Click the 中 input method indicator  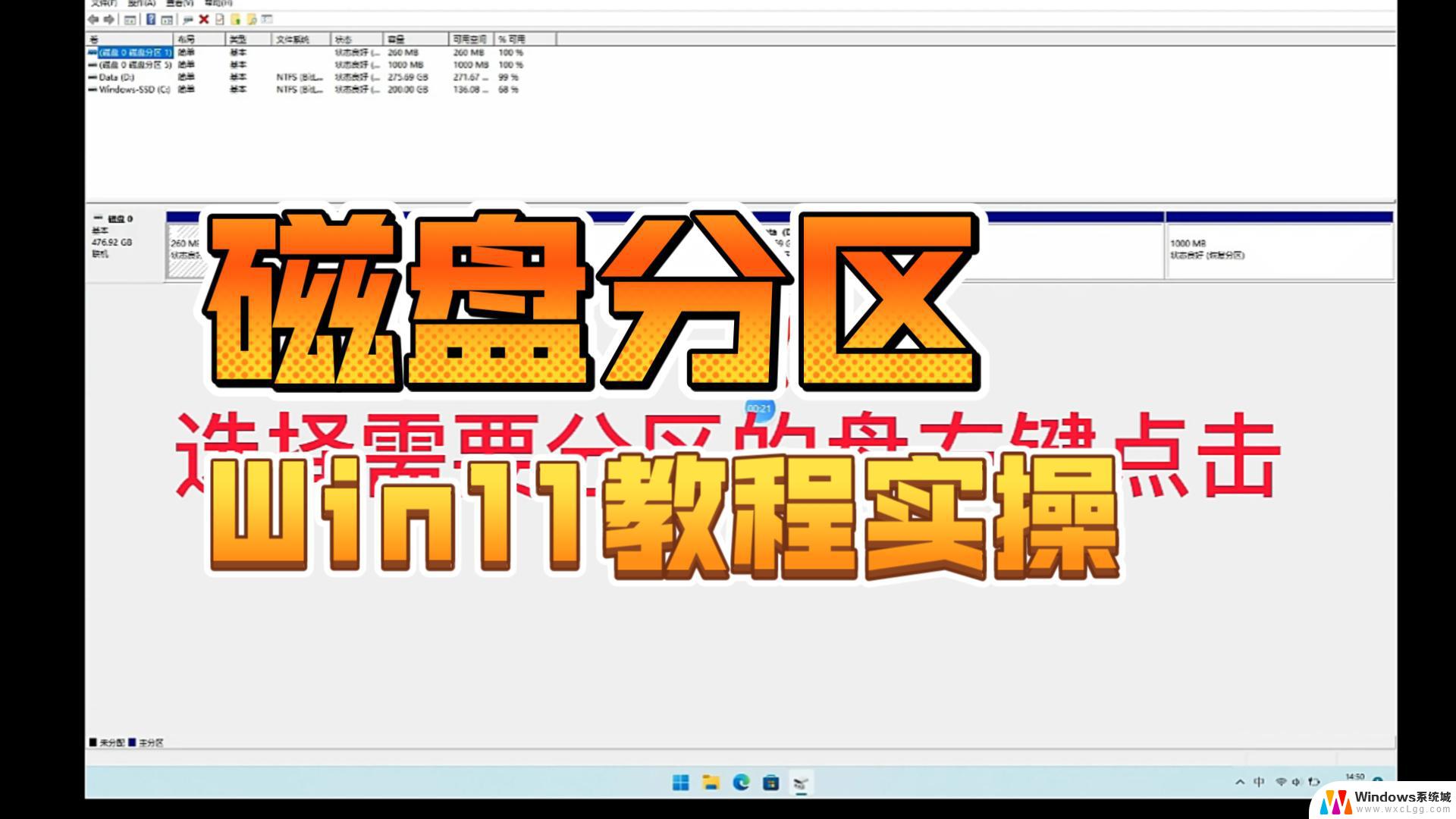1260,782
